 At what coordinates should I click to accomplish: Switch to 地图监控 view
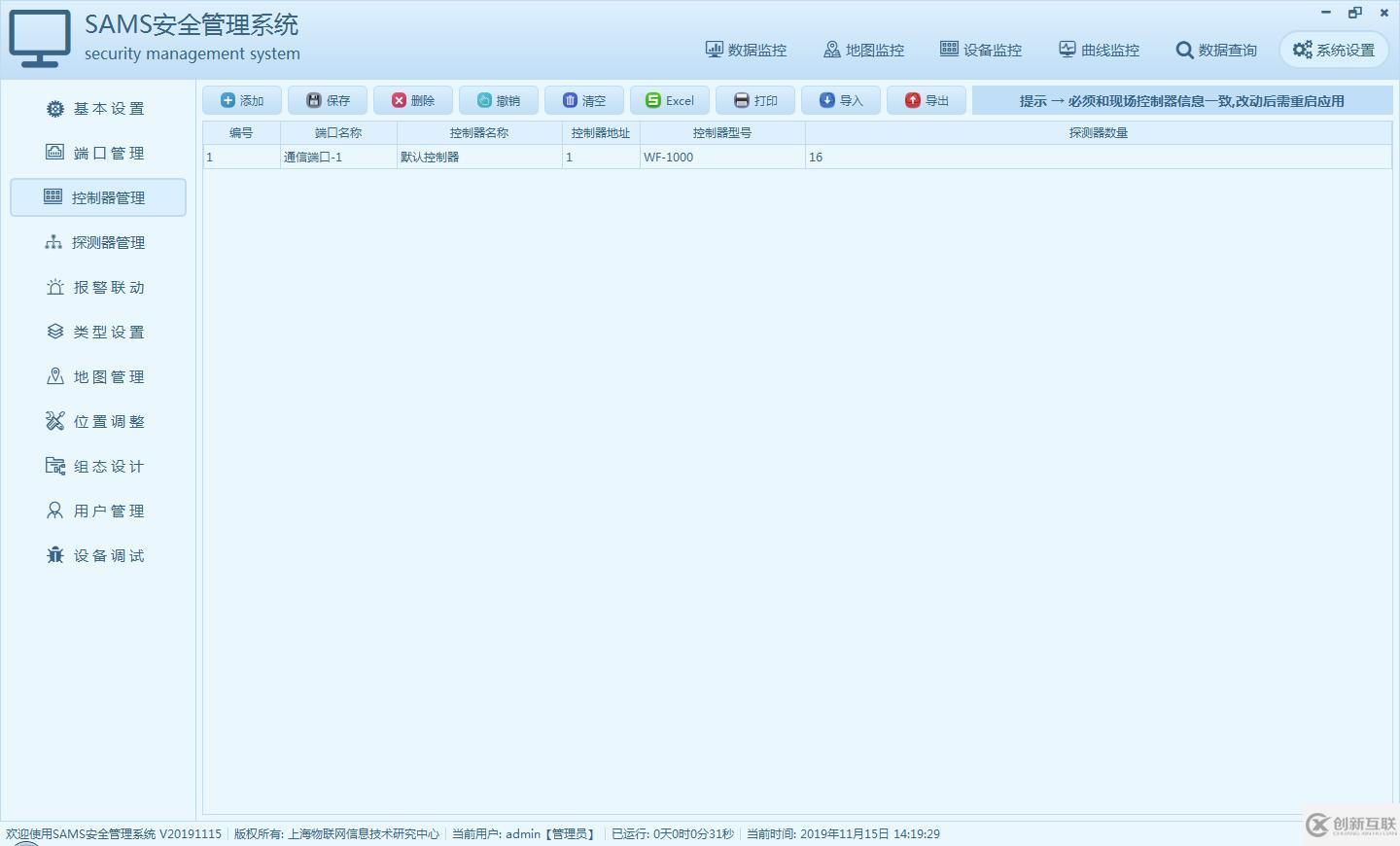pos(863,50)
